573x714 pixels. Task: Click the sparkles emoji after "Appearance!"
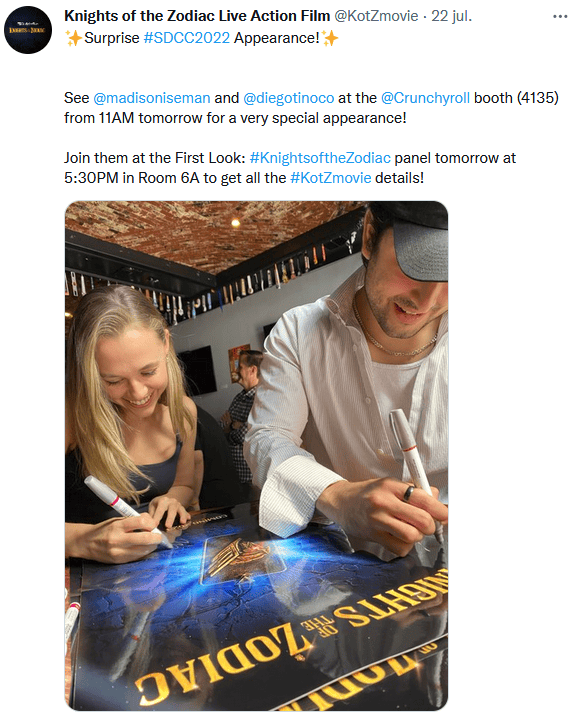[x=330, y=38]
